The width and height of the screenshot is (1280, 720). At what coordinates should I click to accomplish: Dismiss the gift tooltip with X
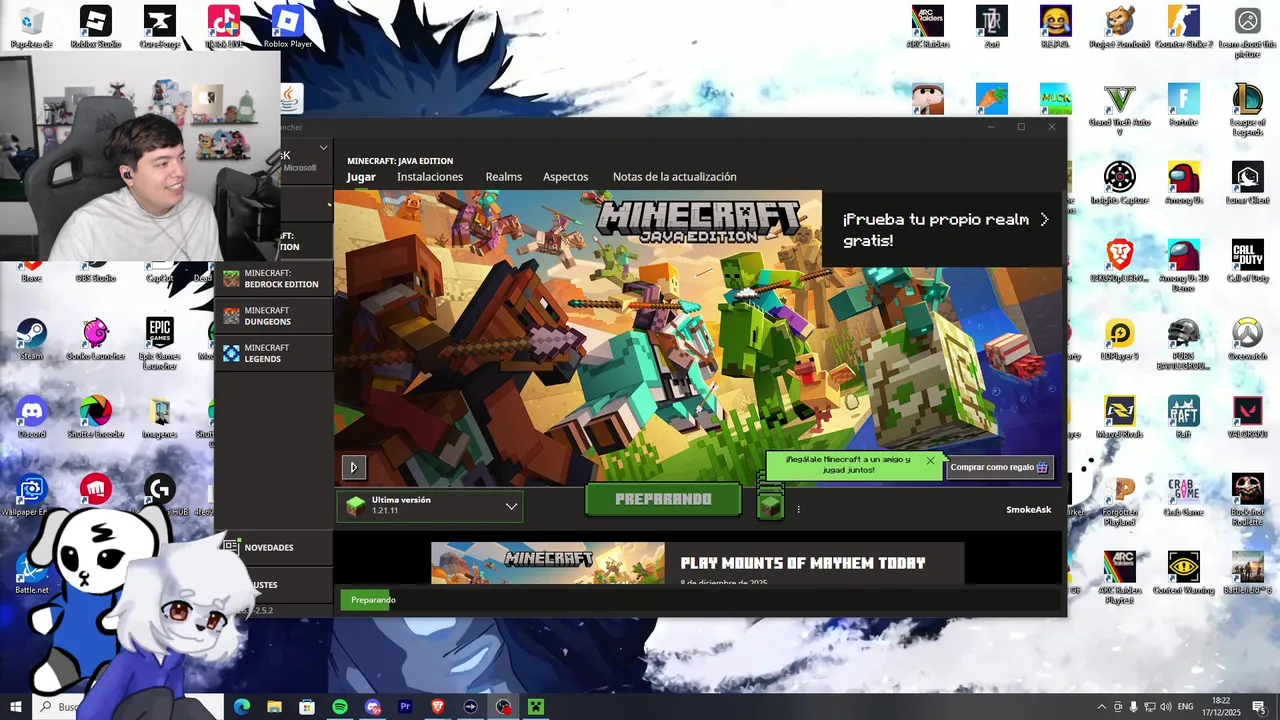point(930,461)
